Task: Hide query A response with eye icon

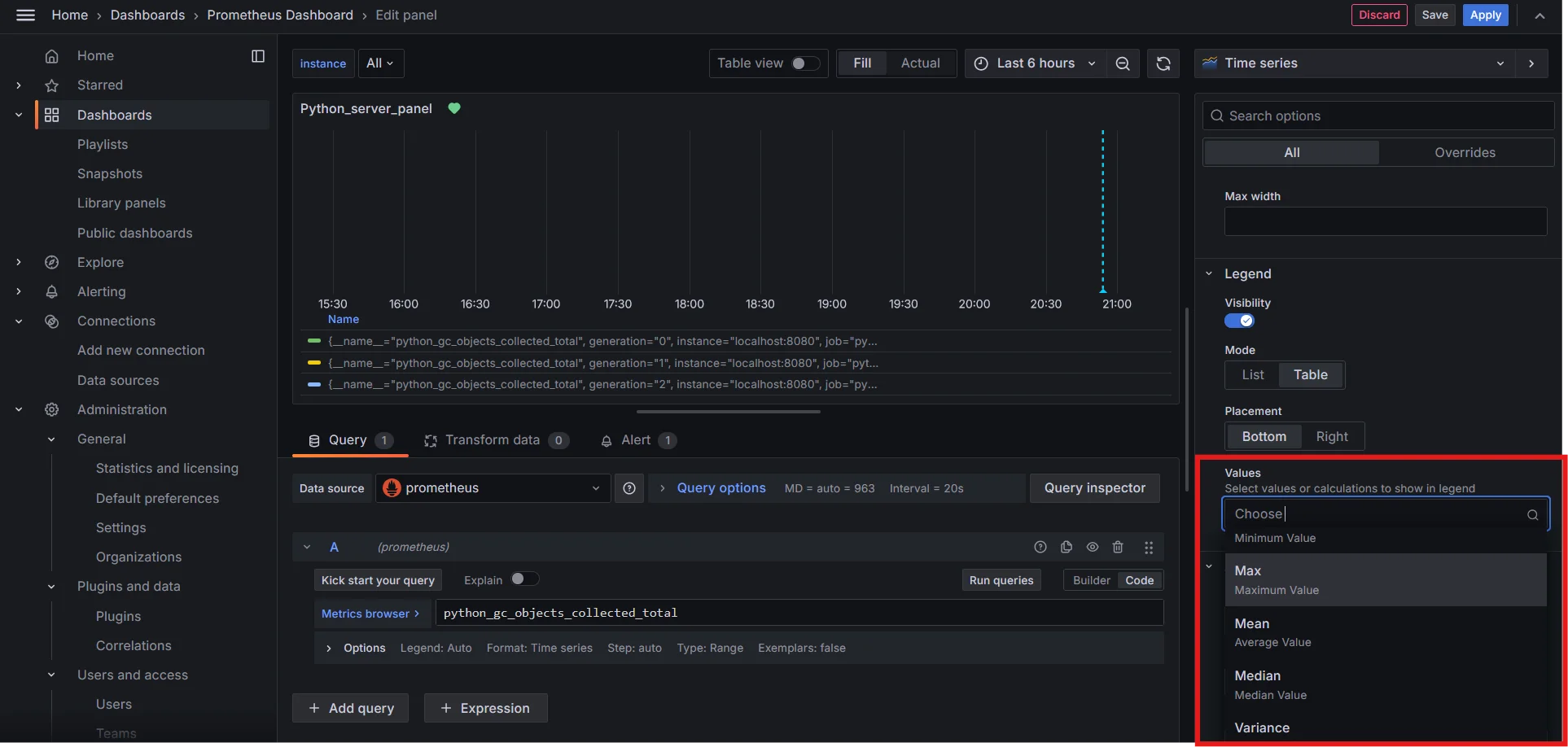Action: [1093, 547]
